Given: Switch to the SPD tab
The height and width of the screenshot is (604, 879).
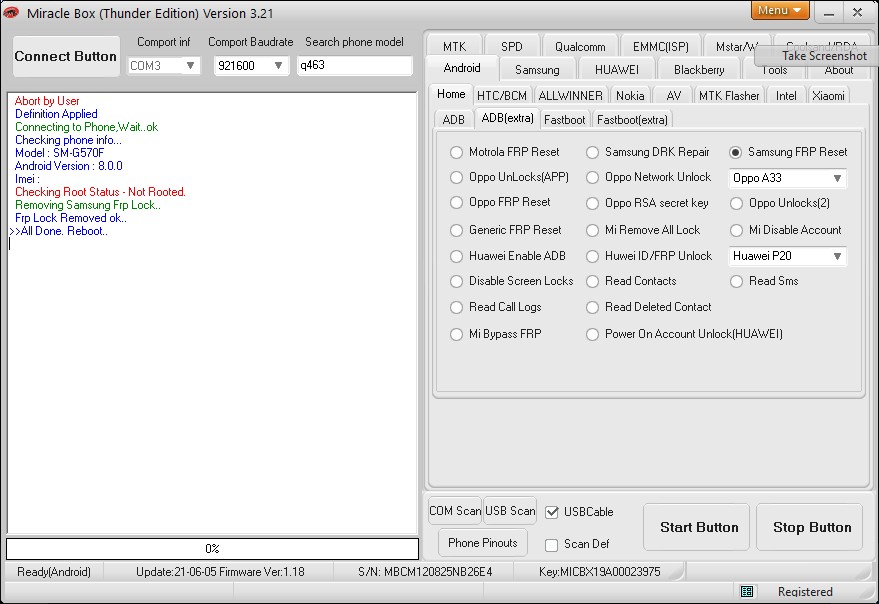Looking at the screenshot, I should click(x=511, y=47).
